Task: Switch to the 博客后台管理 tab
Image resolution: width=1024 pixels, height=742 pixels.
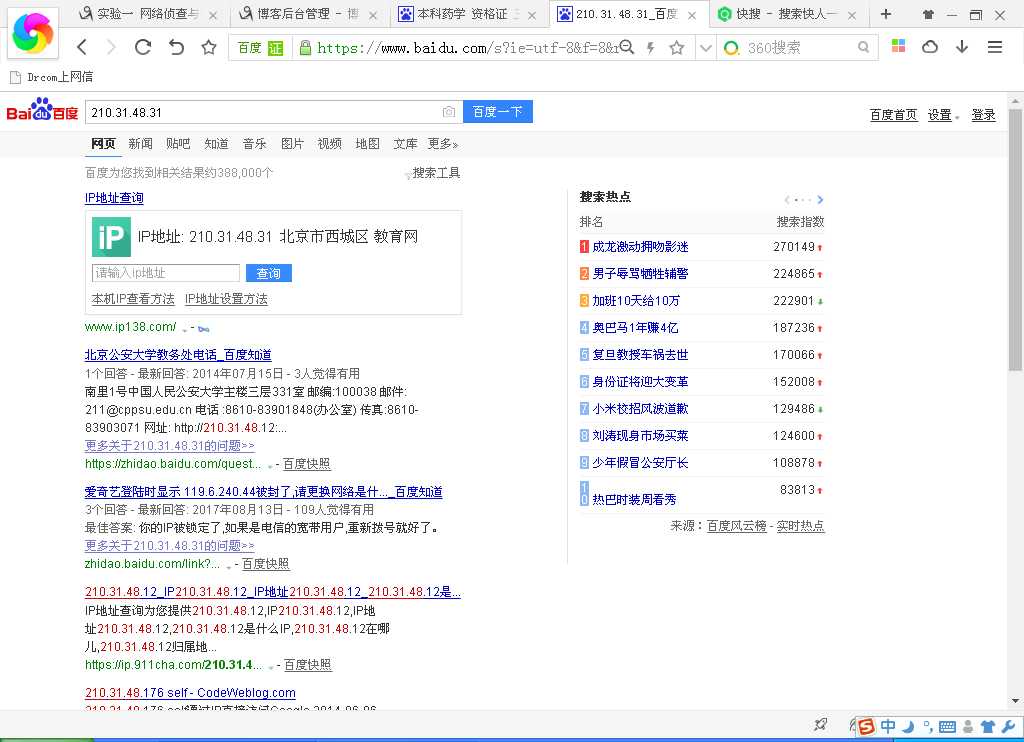Action: coord(307,14)
